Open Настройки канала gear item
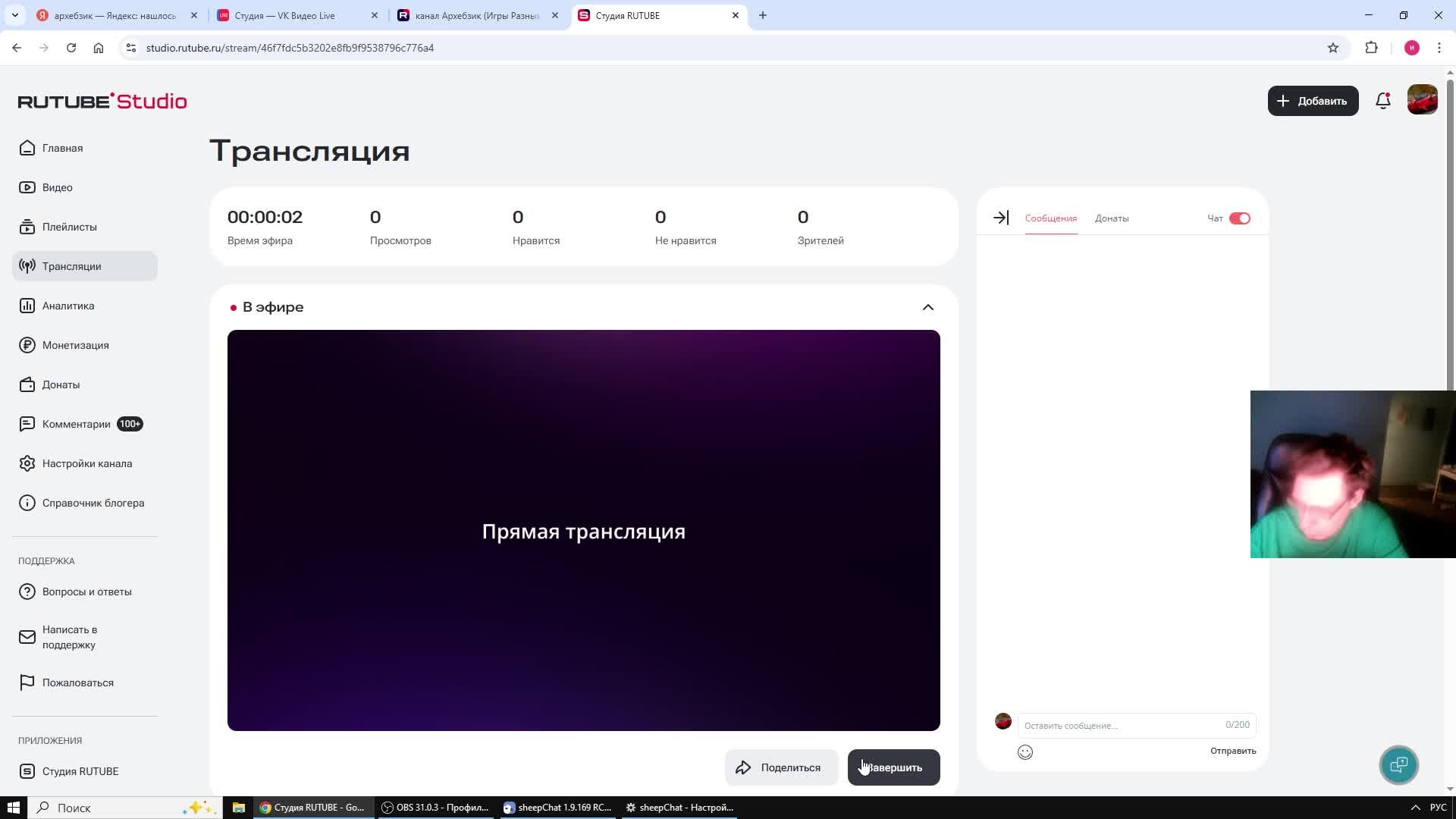 click(x=86, y=463)
